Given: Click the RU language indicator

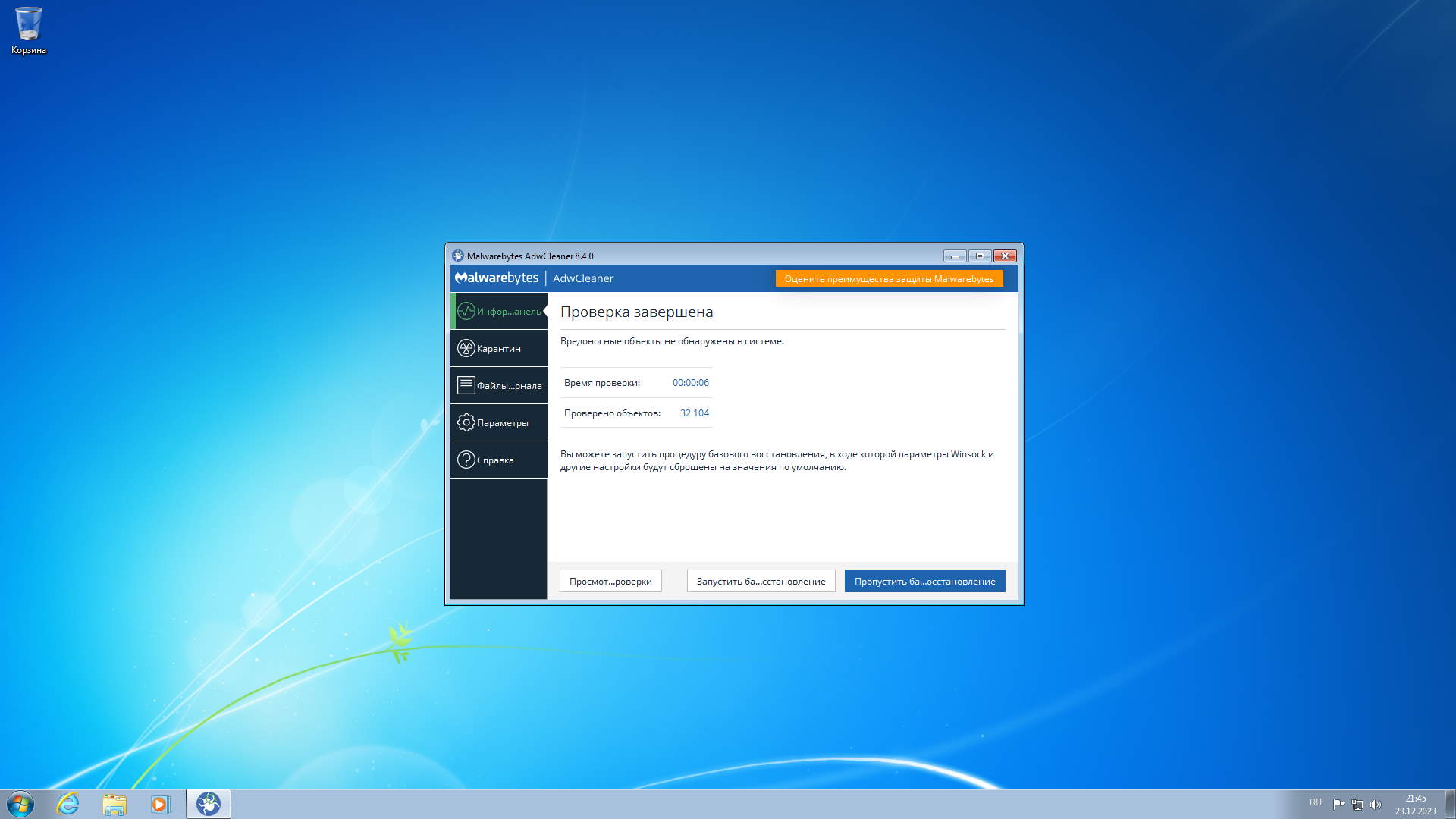Looking at the screenshot, I should pos(1315,802).
